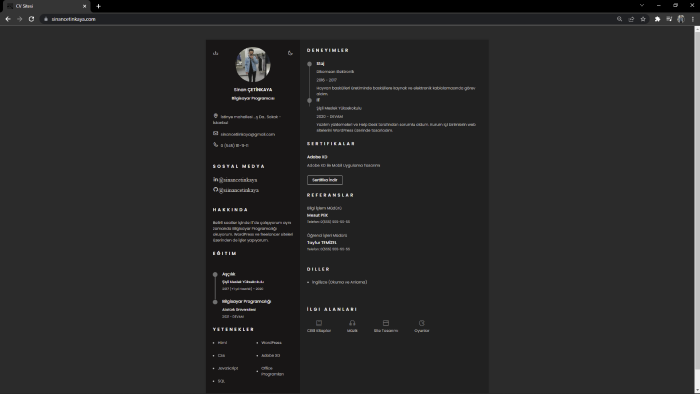Screen dimensions: 700x394
Task: Bookmark this page with the star icon
Action: [643, 19]
